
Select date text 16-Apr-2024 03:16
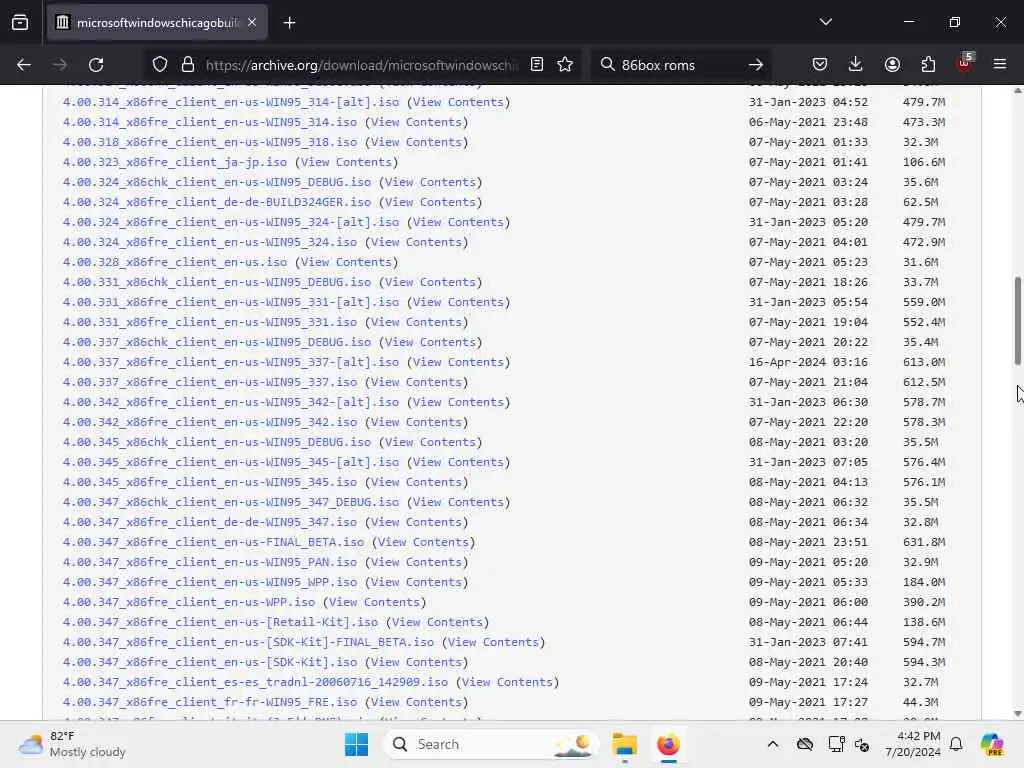click(808, 362)
